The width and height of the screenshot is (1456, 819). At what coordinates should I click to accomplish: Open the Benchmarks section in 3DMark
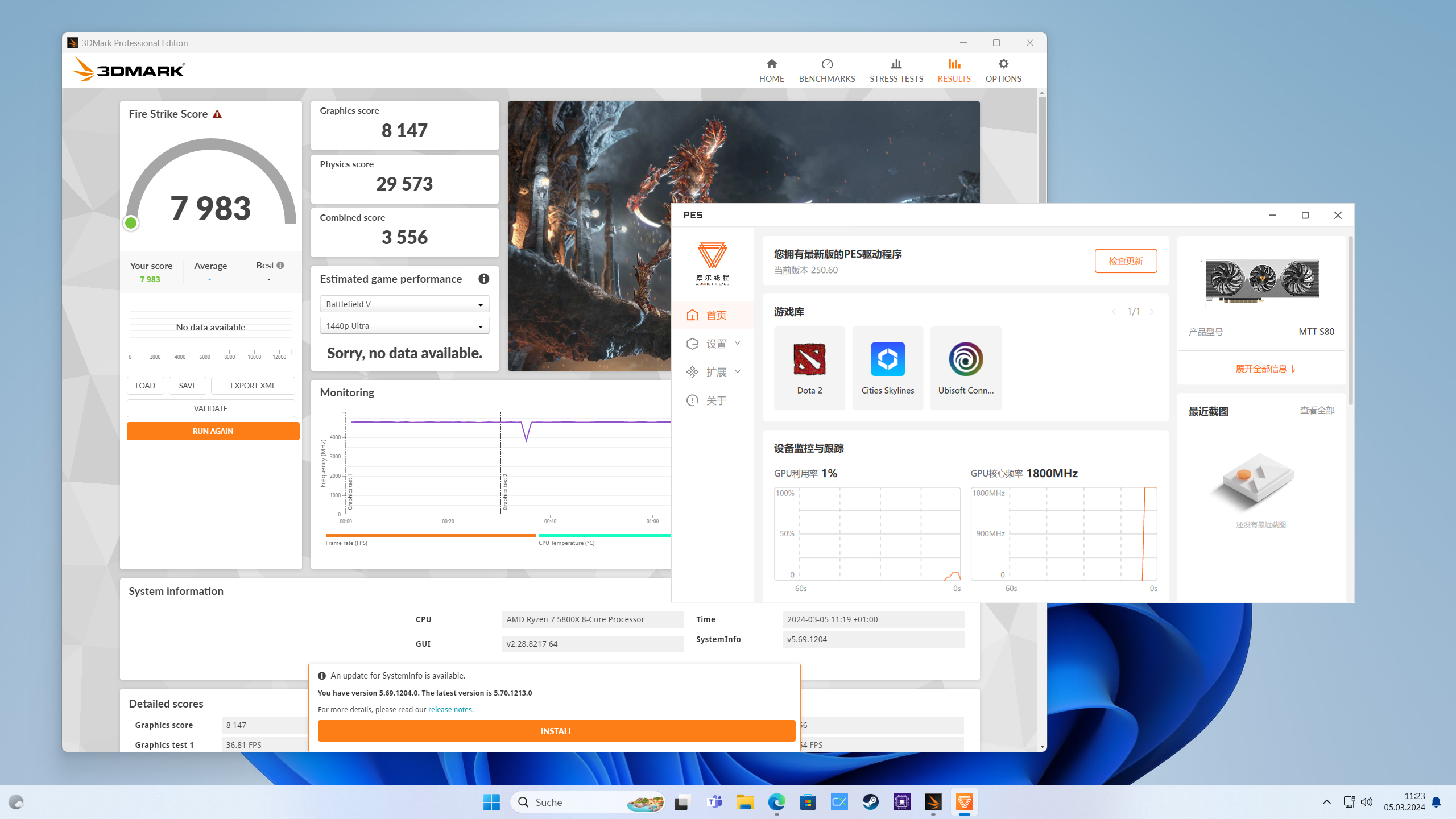(x=827, y=70)
